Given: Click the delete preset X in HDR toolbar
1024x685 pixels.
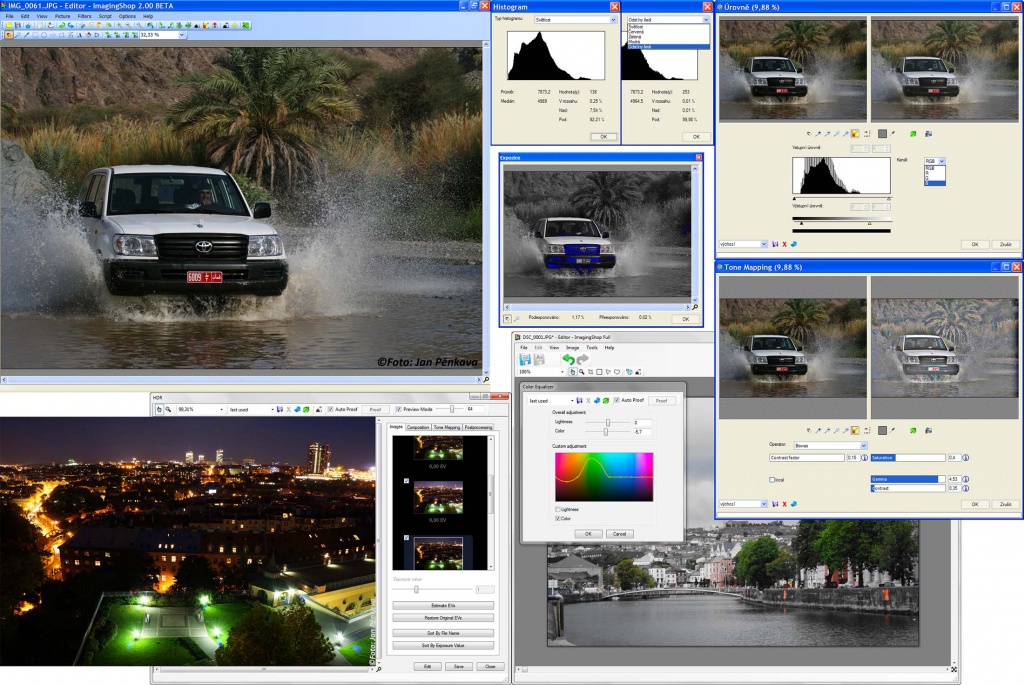Looking at the screenshot, I should pos(289,409).
